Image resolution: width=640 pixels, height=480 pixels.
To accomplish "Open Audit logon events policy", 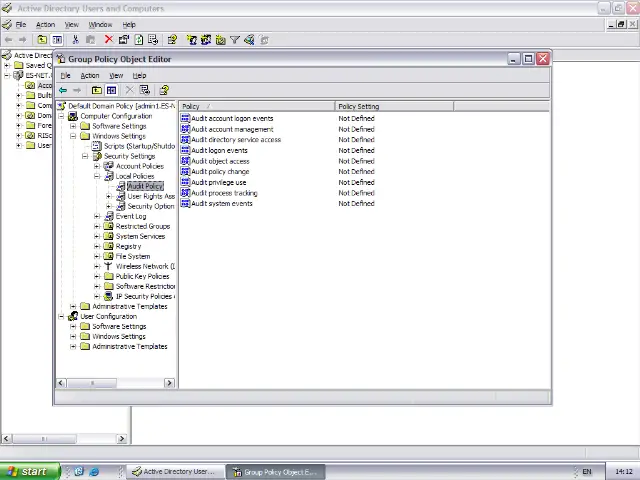I will [219, 150].
